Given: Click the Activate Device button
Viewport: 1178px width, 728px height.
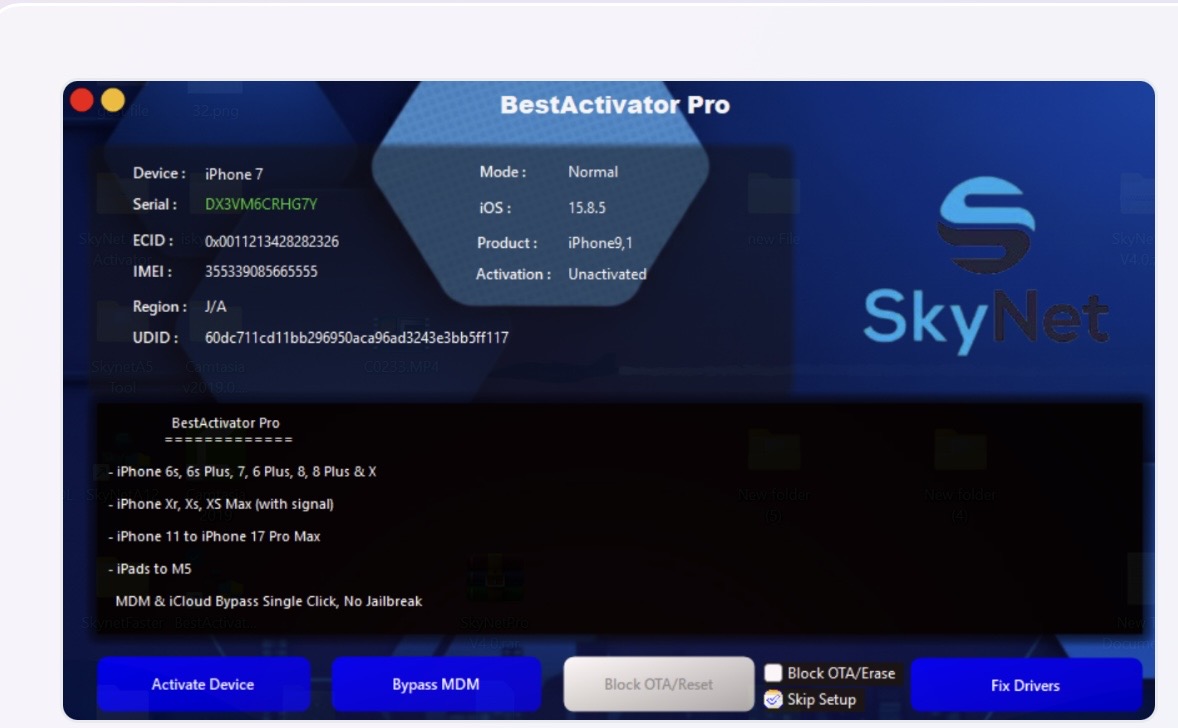Looking at the screenshot, I should pos(203,685).
